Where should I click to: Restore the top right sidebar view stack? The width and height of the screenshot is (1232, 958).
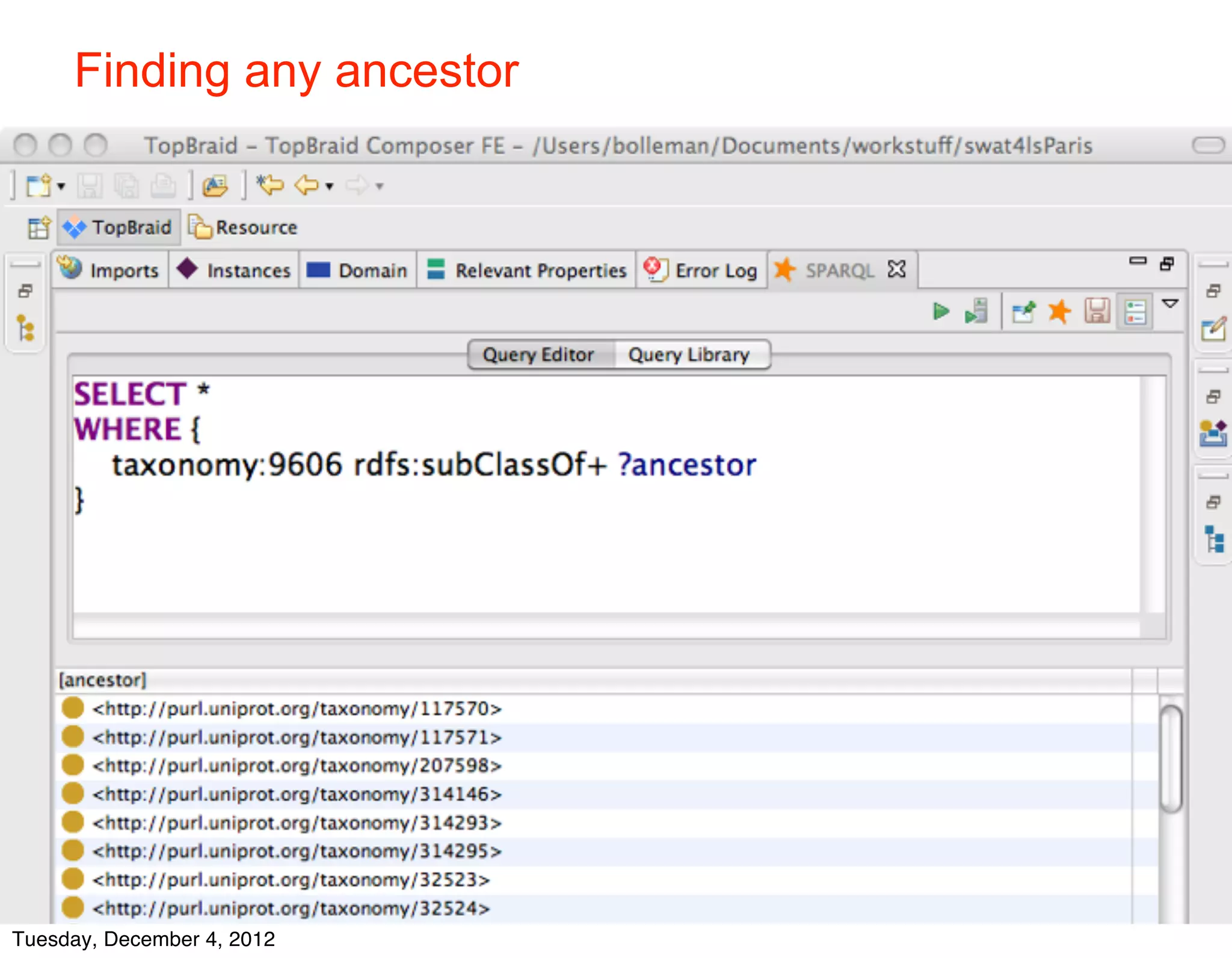coord(1213,292)
